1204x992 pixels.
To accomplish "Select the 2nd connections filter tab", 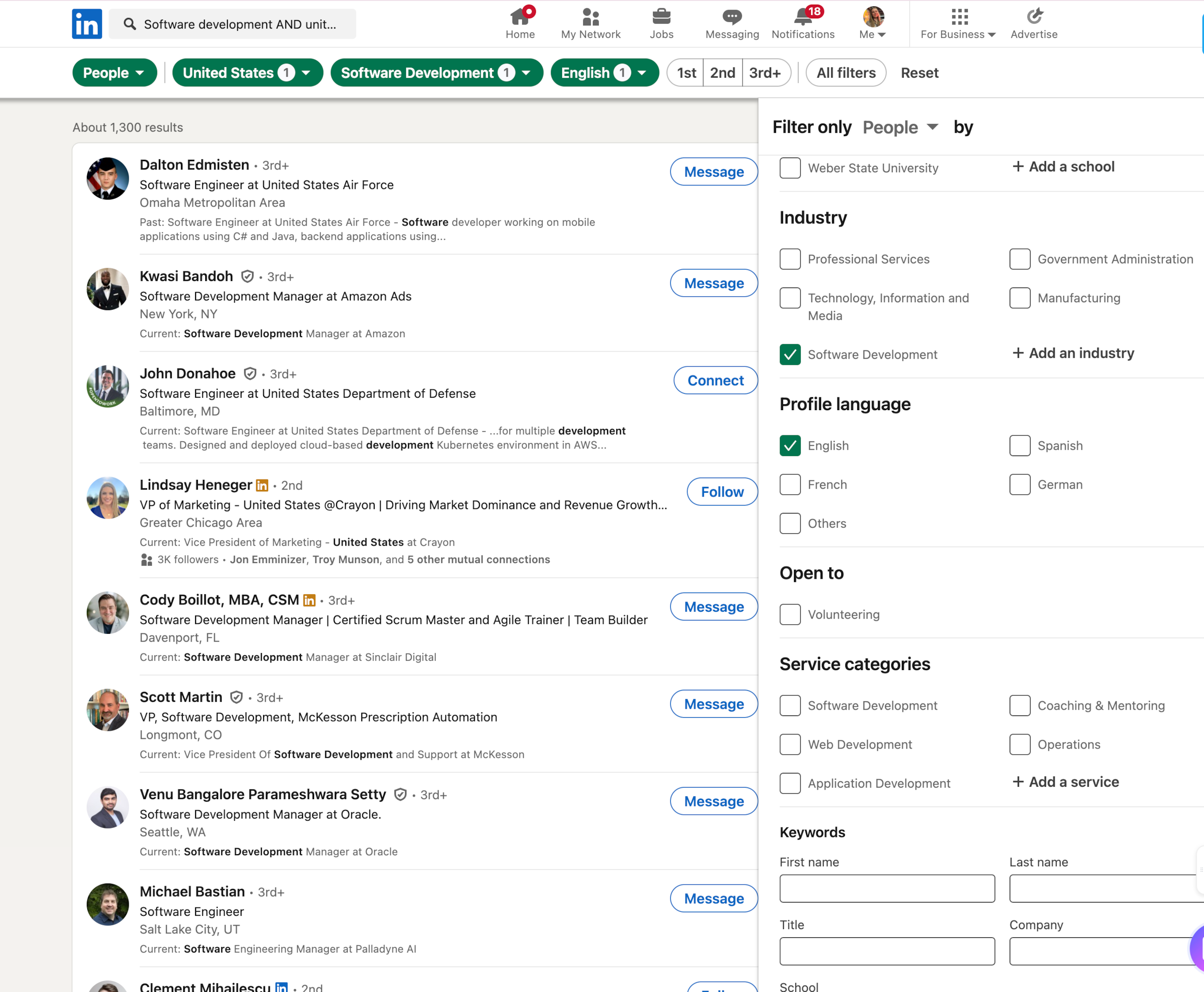I will click(x=722, y=73).
